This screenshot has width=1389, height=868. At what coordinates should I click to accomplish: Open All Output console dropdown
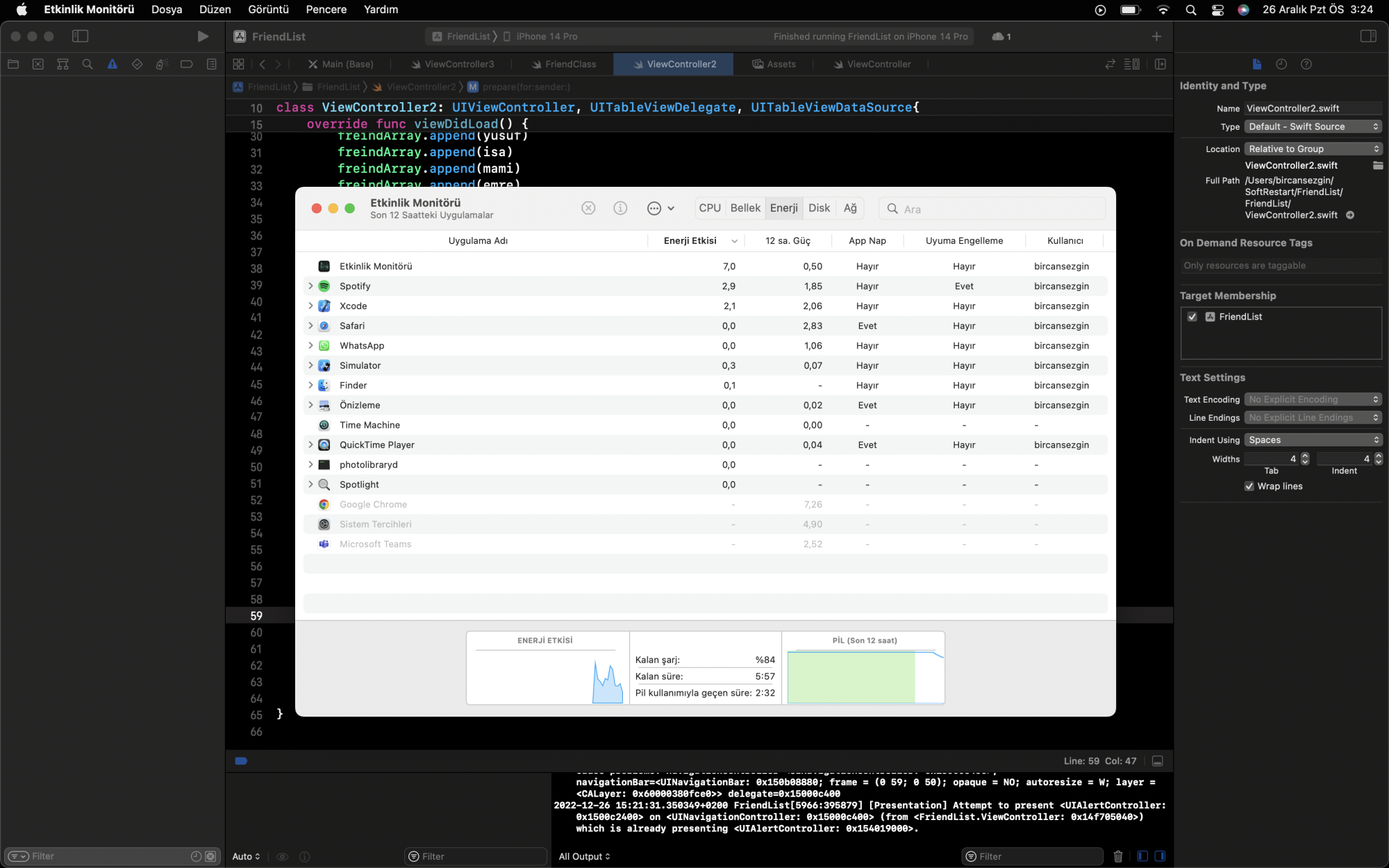point(585,856)
